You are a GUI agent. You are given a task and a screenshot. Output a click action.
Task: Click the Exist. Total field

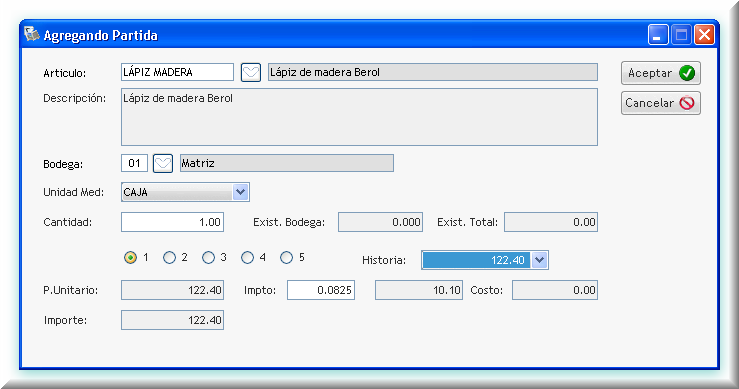(x=551, y=222)
